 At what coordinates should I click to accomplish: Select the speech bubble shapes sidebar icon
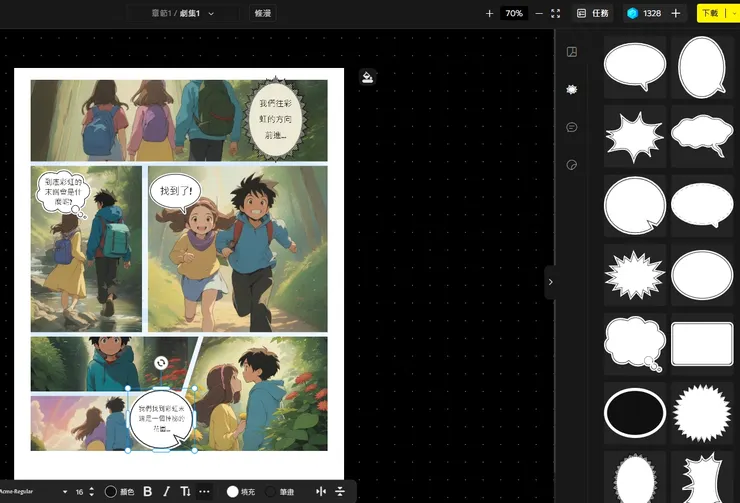pos(572,89)
